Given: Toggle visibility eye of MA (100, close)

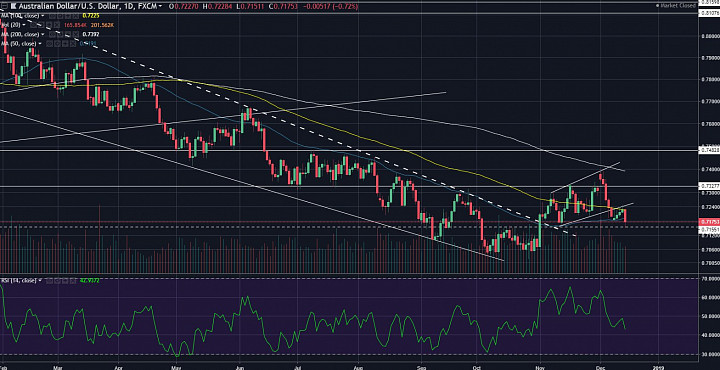Looking at the screenshot, I should coord(52,16).
